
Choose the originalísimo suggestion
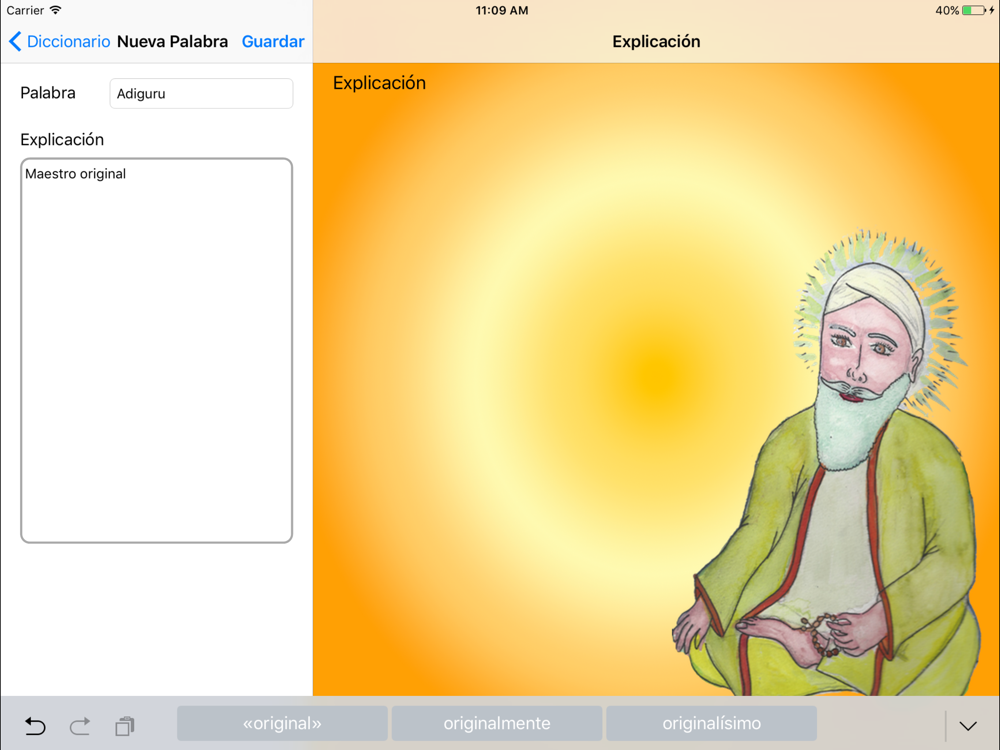coord(712,723)
